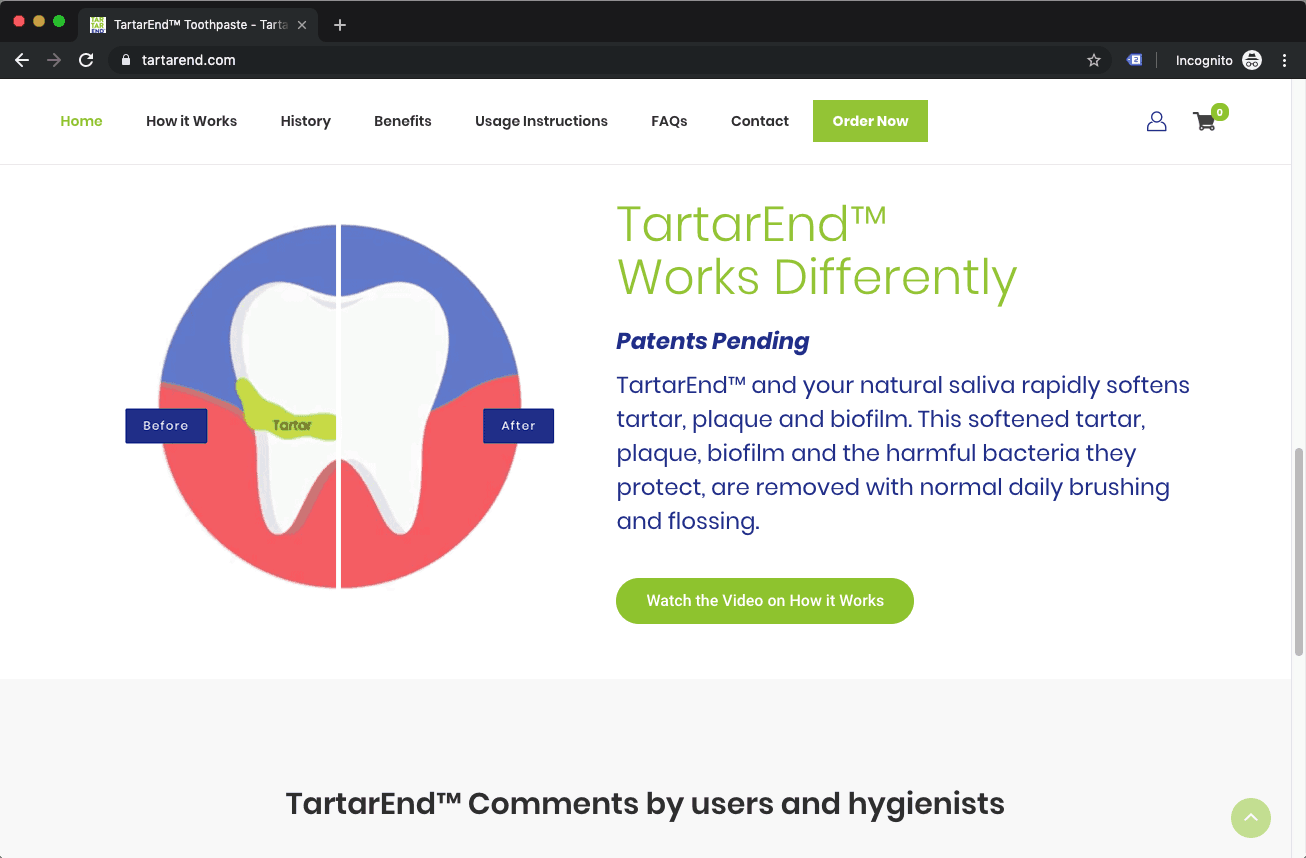Click the Patents Pending text
This screenshot has width=1306, height=858.
coord(713,341)
